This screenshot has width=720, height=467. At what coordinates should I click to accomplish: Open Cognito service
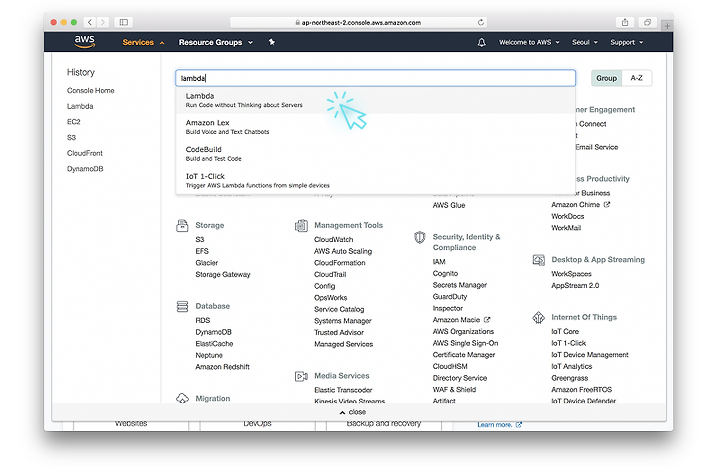tap(445, 273)
